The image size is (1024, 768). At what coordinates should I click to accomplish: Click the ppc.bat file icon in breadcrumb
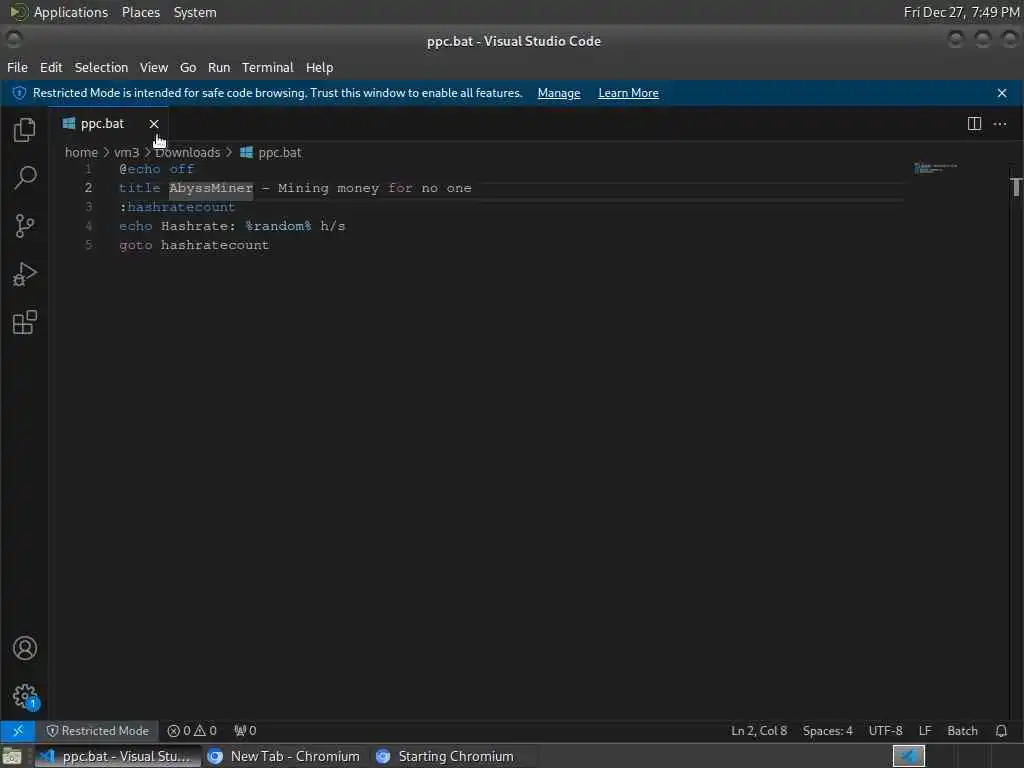click(x=246, y=152)
